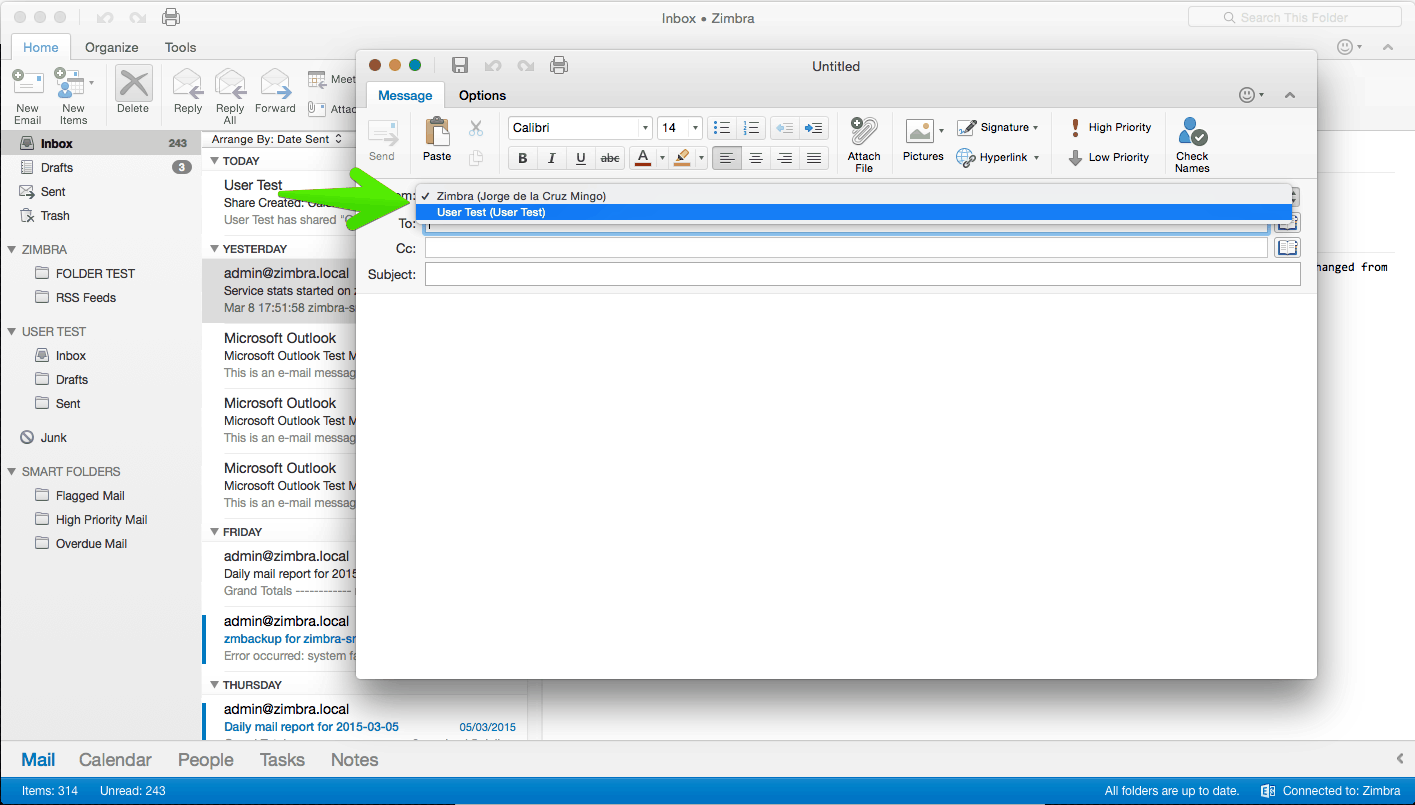Click the Send icon in the compose window
Screen dimensions: 1415x805
coord(382,134)
